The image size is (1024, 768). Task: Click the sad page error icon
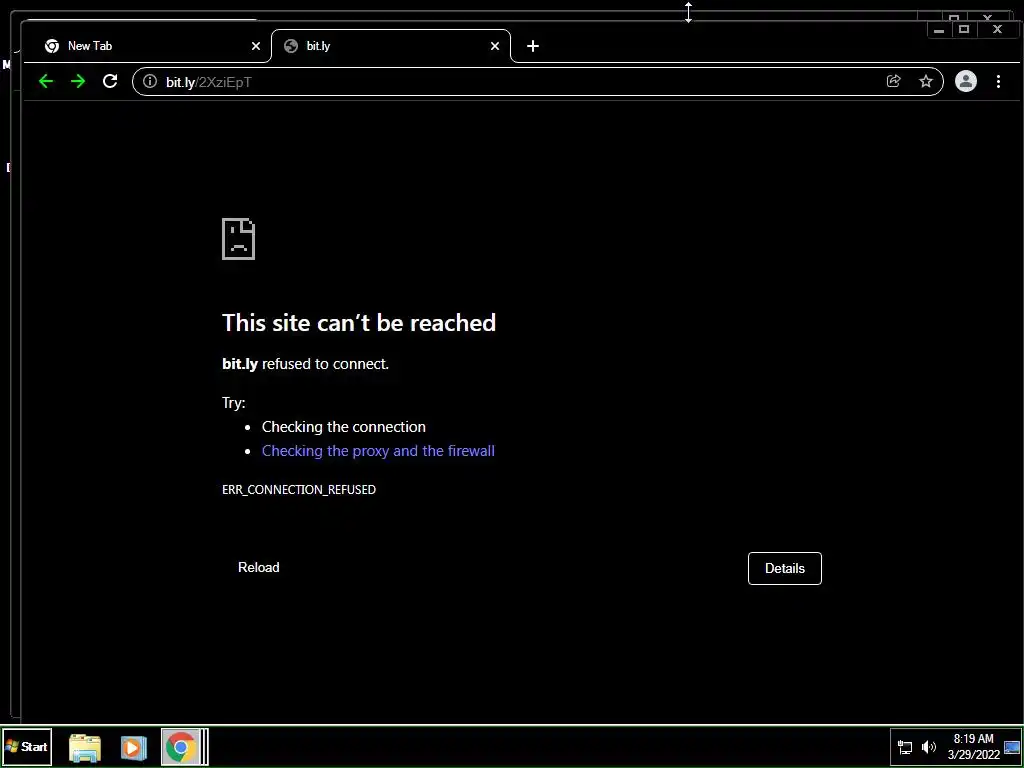point(238,239)
